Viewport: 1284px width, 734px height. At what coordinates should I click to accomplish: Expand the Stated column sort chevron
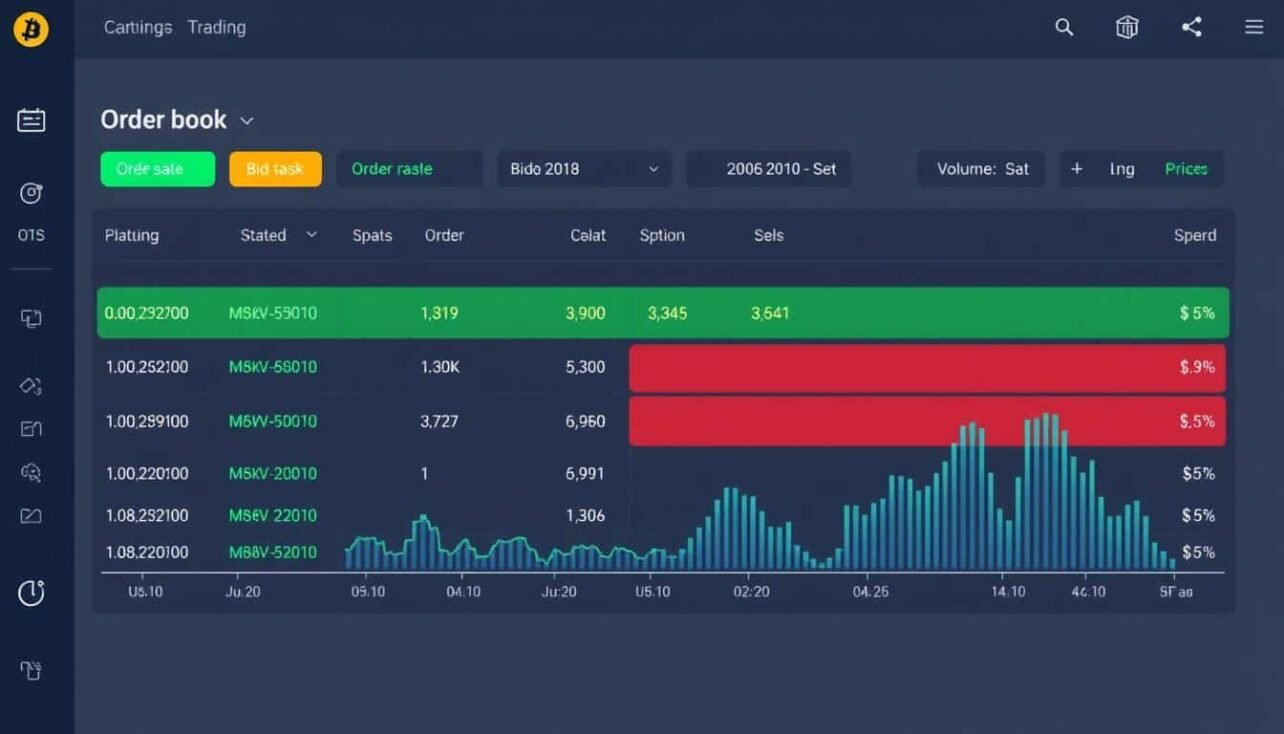[310, 235]
